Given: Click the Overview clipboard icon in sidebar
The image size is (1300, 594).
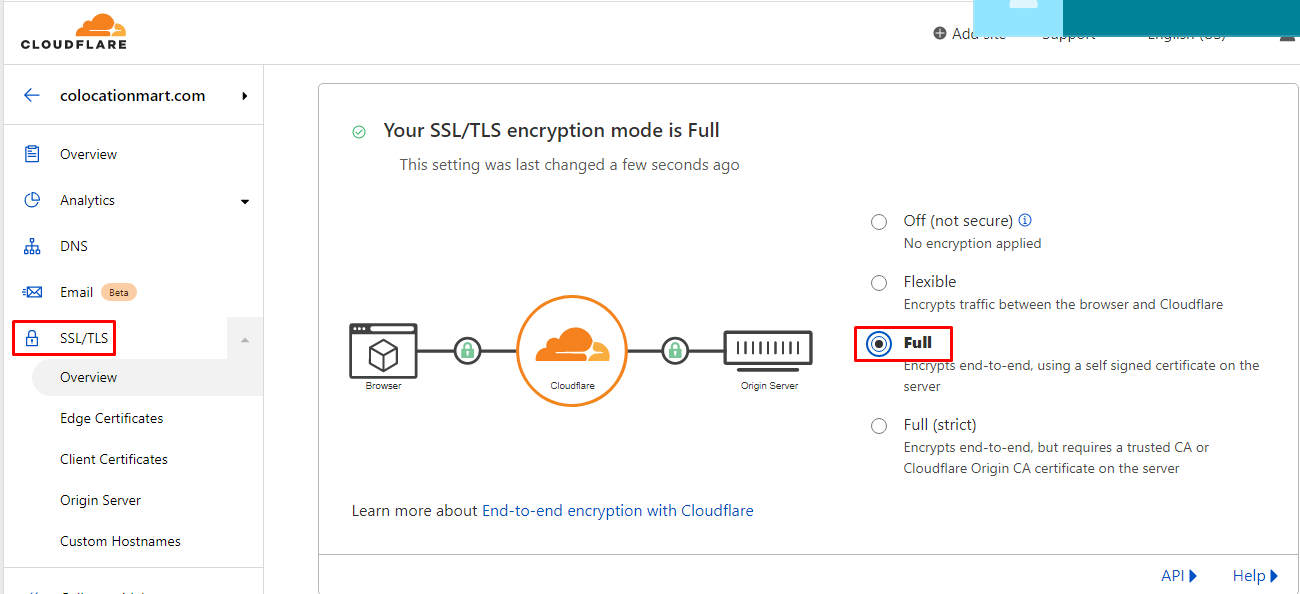Looking at the screenshot, I should click(x=33, y=154).
